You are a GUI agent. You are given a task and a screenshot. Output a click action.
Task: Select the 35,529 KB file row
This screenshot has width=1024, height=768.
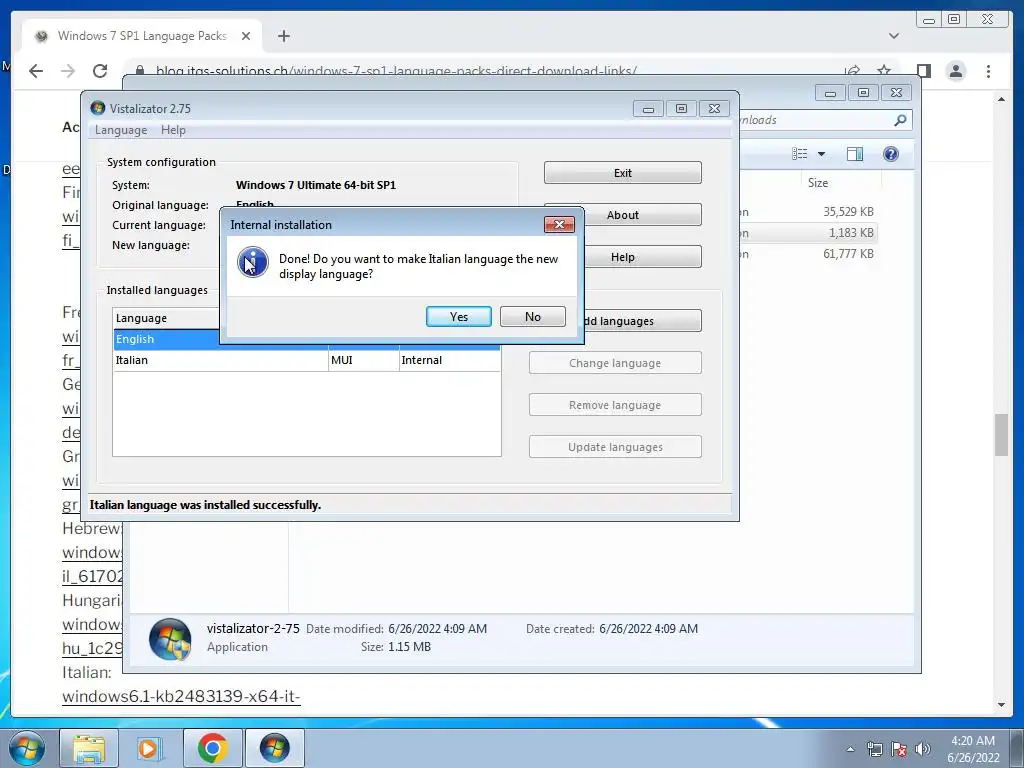(807, 212)
